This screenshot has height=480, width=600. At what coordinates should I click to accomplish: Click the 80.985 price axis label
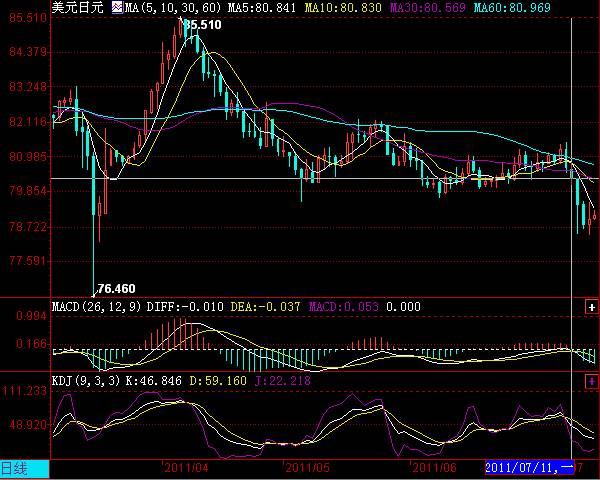tap(28, 156)
